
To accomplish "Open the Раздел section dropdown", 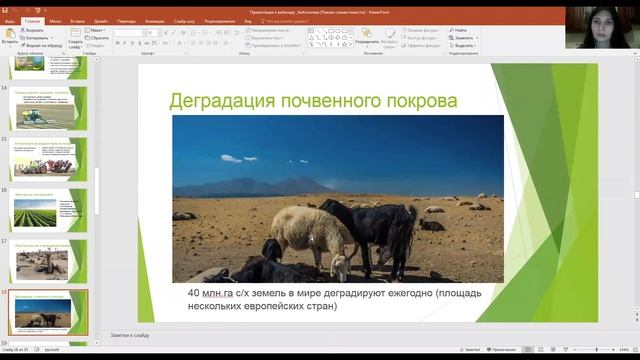I will pos(96,46).
